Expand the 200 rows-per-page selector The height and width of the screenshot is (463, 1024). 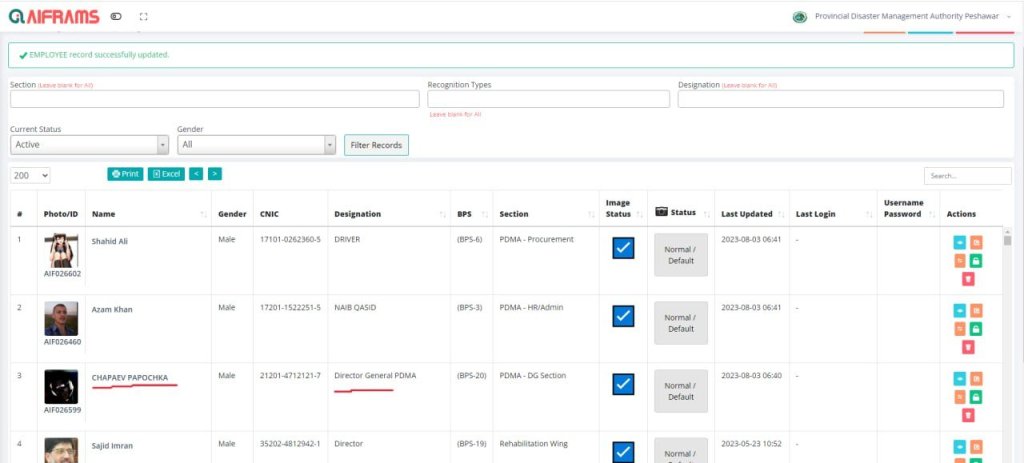pyautogui.click(x=30, y=175)
